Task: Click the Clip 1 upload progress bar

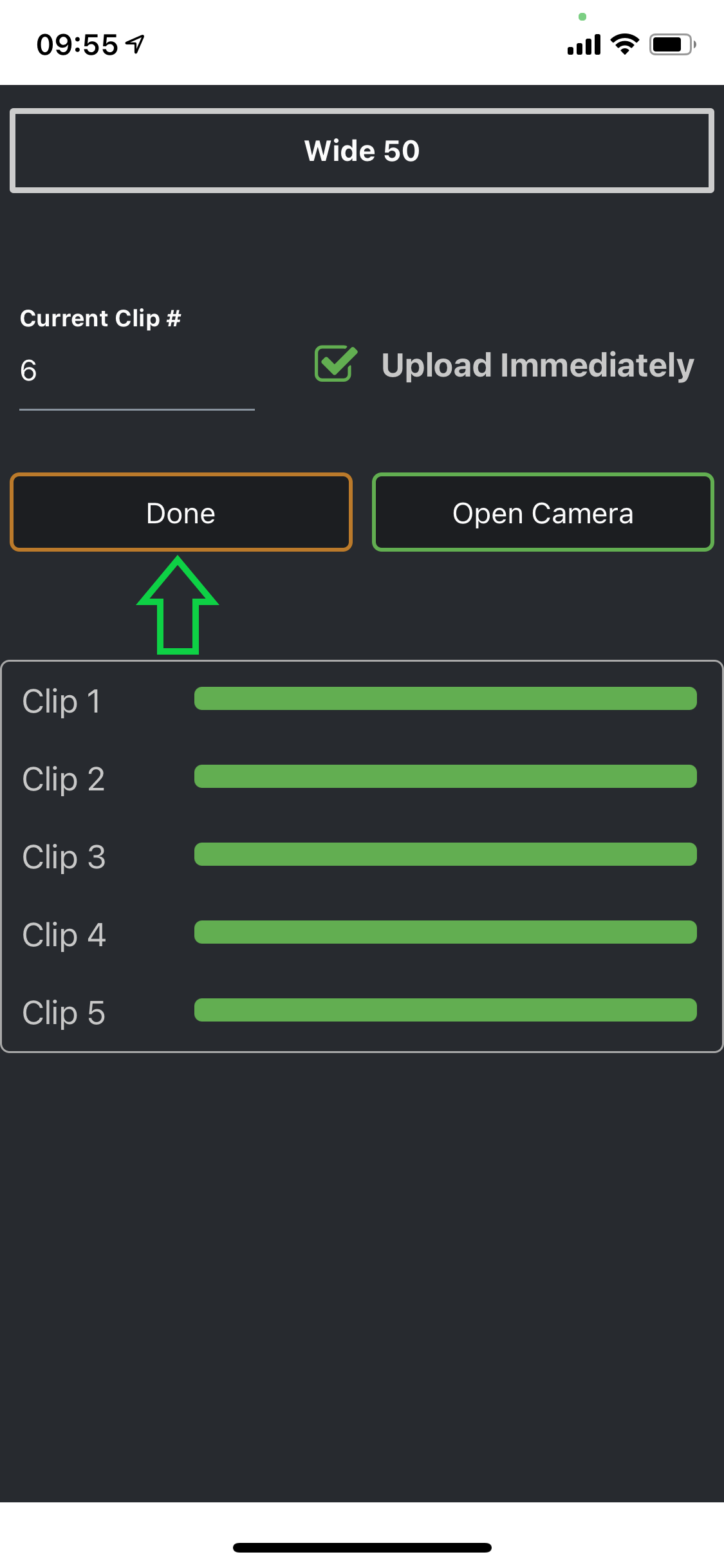Action: [x=445, y=698]
